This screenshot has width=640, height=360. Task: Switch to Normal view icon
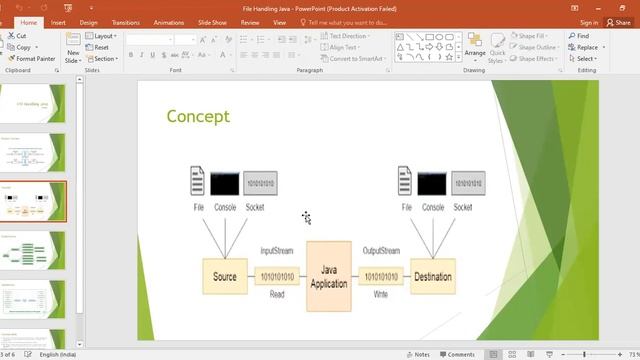tap(493, 354)
